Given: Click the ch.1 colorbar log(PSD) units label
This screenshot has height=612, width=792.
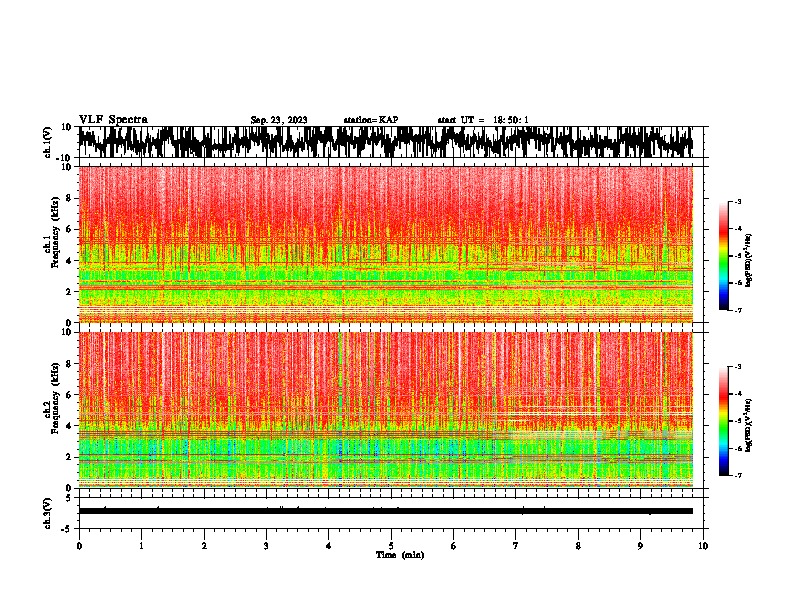Looking at the screenshot, I should tap(748, 261).
